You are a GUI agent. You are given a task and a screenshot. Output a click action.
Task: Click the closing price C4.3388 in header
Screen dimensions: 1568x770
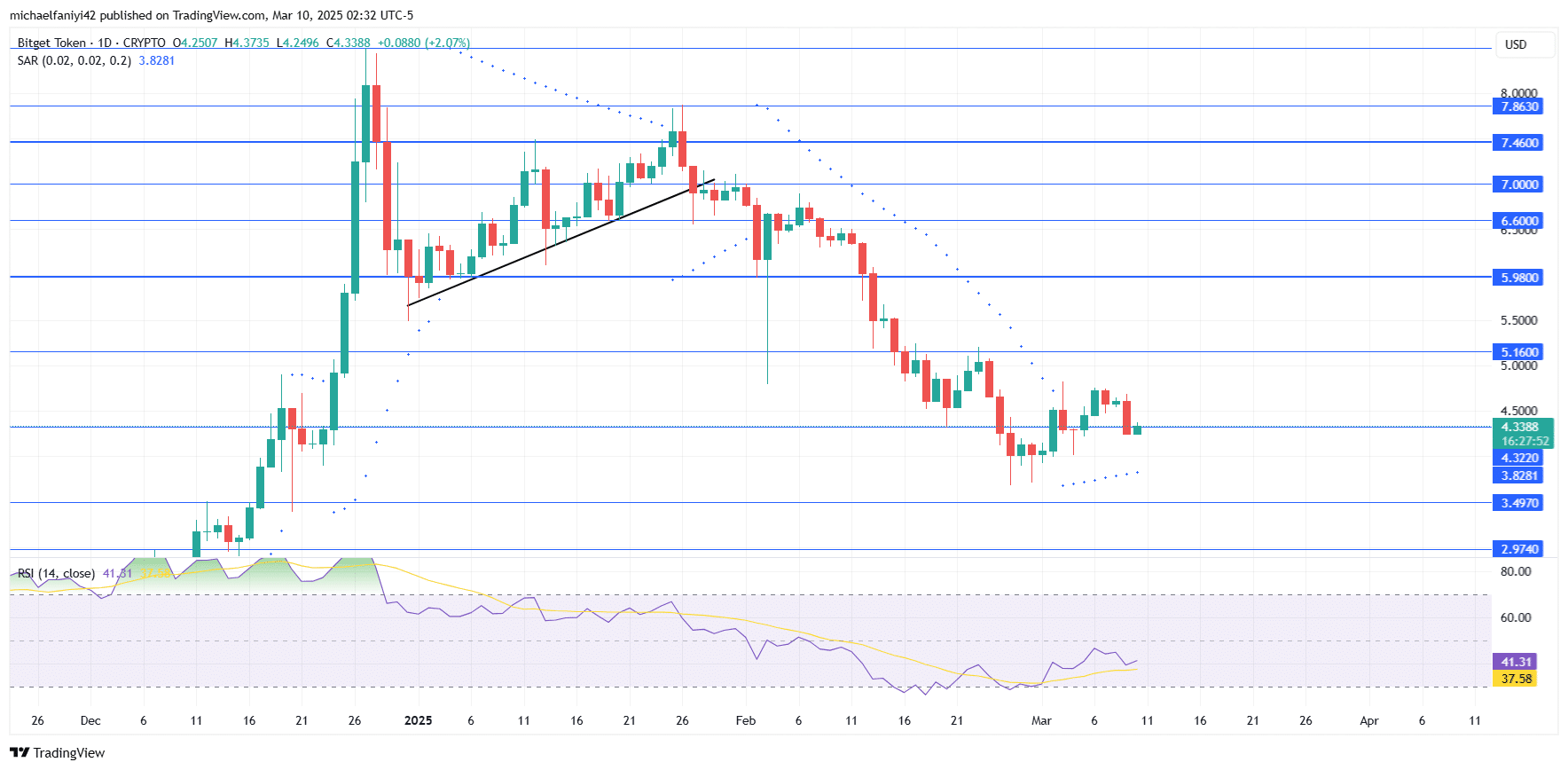[349, 43]
